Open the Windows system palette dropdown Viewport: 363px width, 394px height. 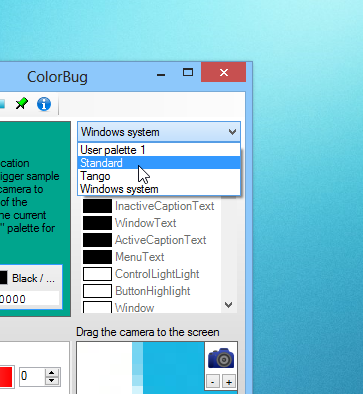[x=159, y=132]
